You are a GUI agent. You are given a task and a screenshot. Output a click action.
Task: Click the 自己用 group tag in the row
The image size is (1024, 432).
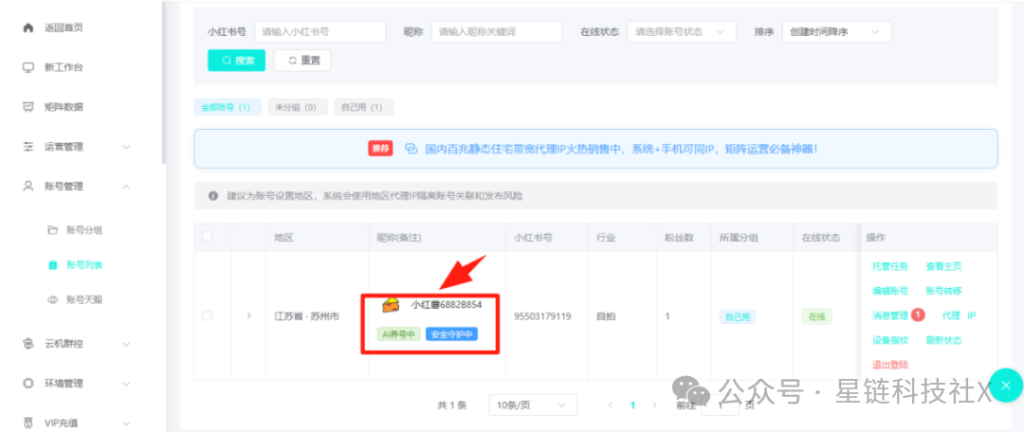(x=737, y=316)
